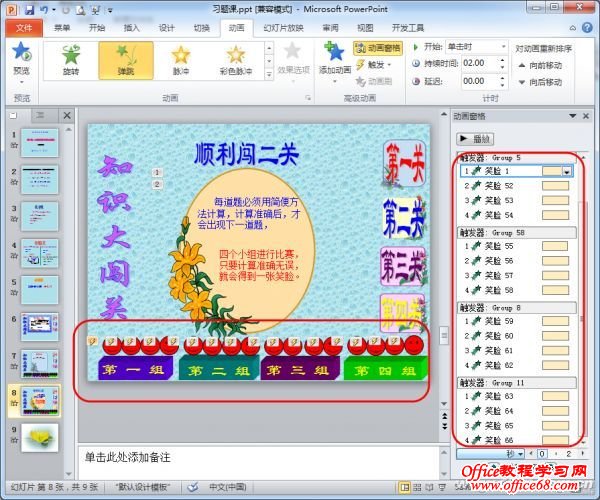Close the slide thumbnail pane
The width and height of the screenshot is (600, 500).
click(67, 115)
